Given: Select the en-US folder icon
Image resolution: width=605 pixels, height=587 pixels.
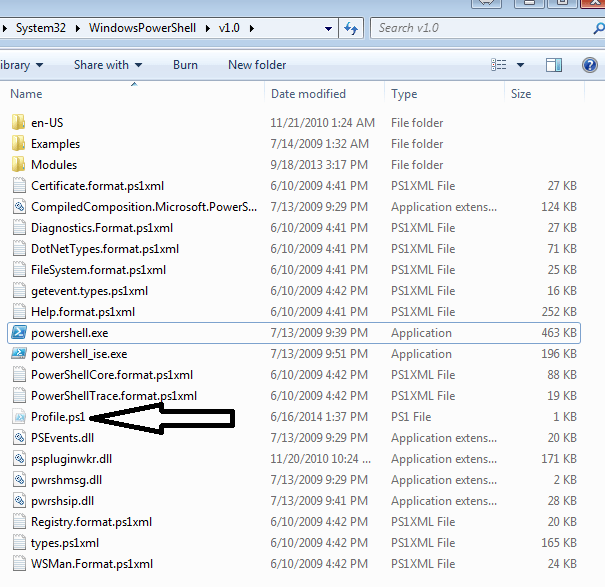Looking at the screenshot, I should (18, 123).
